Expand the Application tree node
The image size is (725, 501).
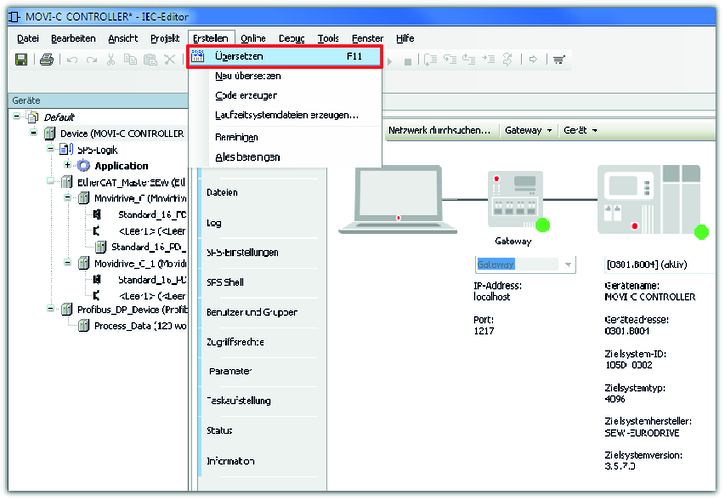67,166
